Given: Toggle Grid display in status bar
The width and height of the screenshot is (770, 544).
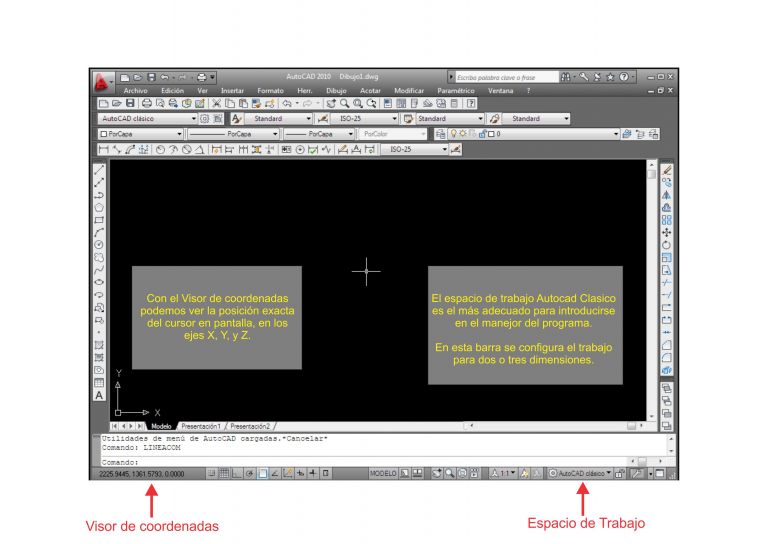Looking at the screenshot, I should coord(224,473).
